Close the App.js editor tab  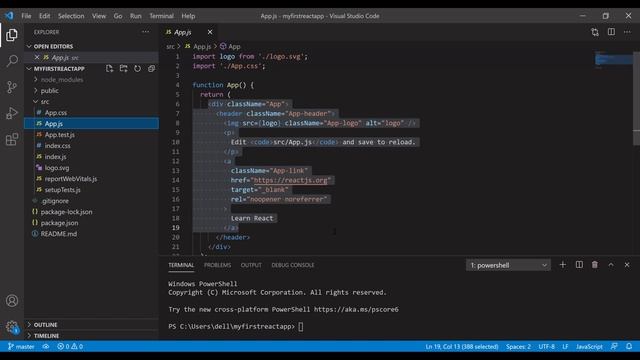point(210,32)
